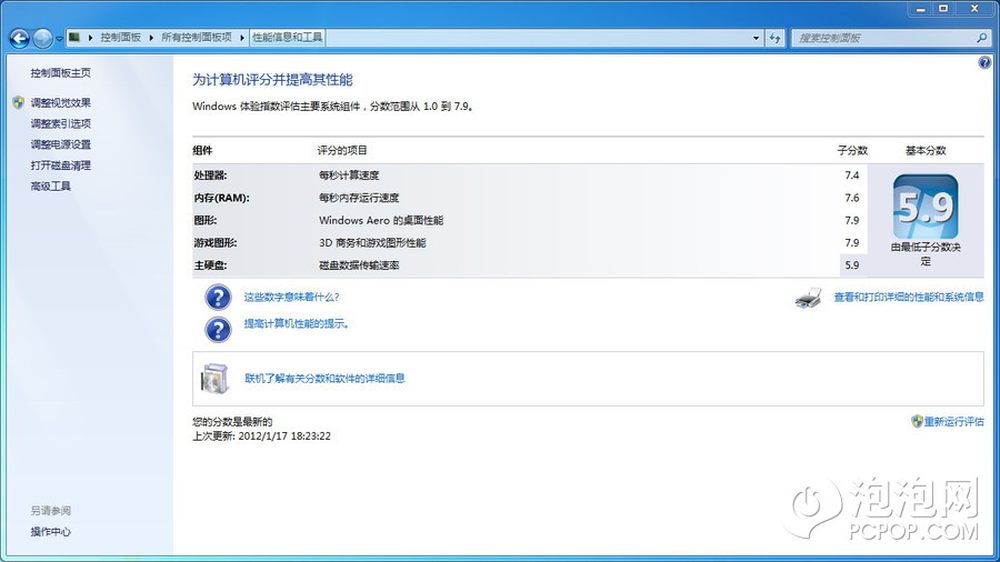Open 调整索引选项 link

click(x=61, y=124)
